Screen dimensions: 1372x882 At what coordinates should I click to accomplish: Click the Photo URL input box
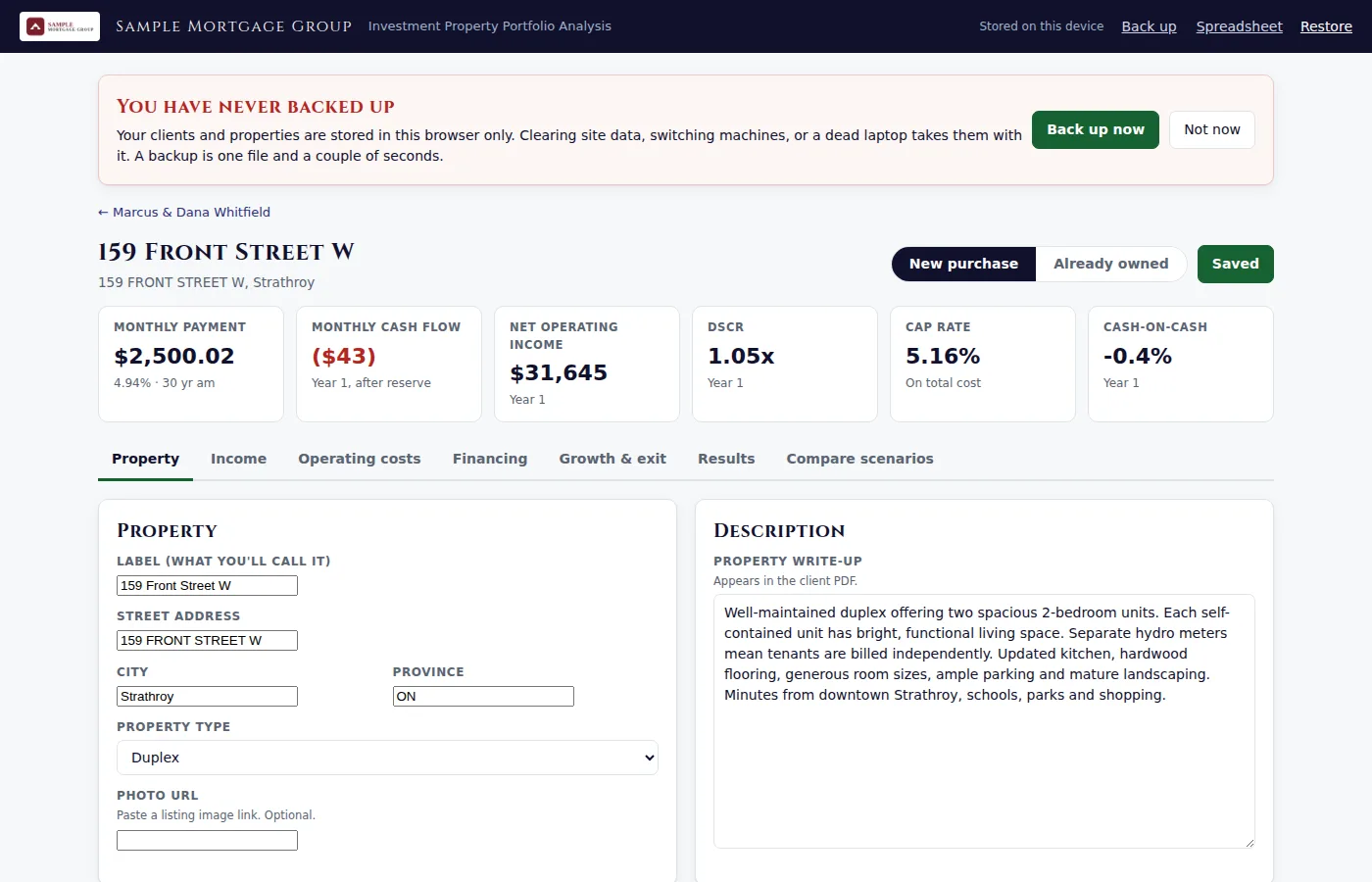click(207, 840)
